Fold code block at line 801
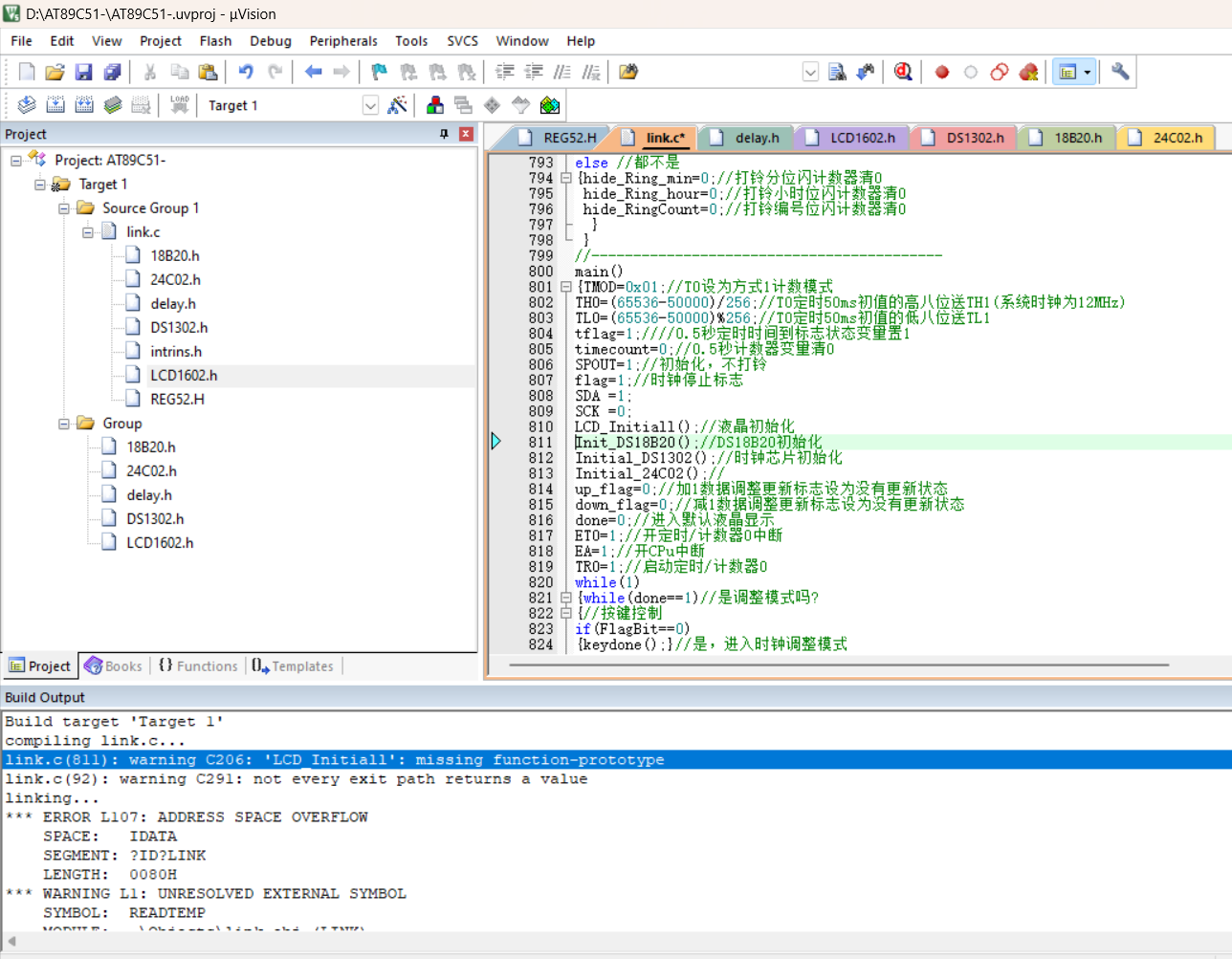The height and width of the screenshot is (959, 1232). tap(565, 287)
